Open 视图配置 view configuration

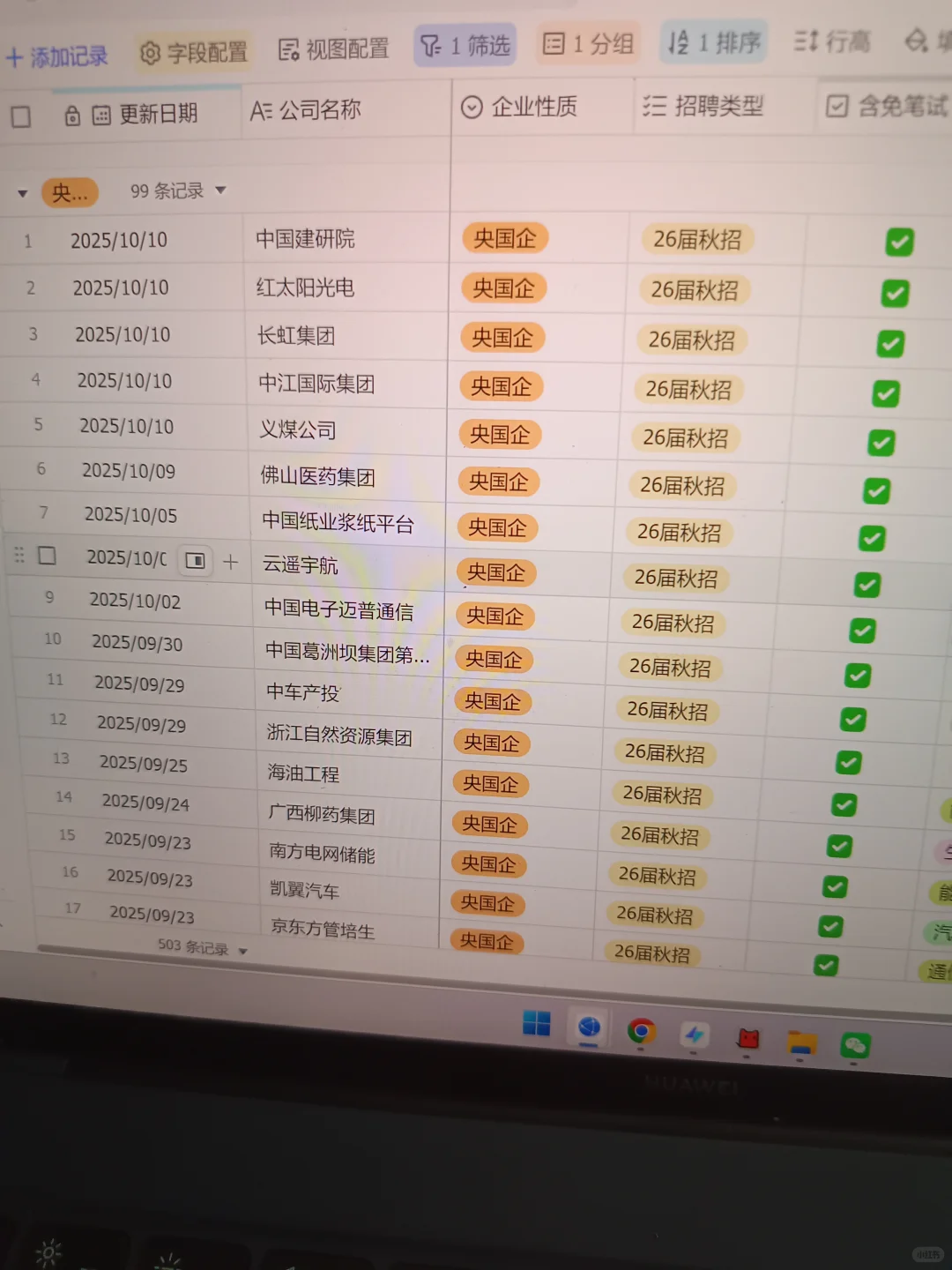pyautogui.click(x=333, y=49)
